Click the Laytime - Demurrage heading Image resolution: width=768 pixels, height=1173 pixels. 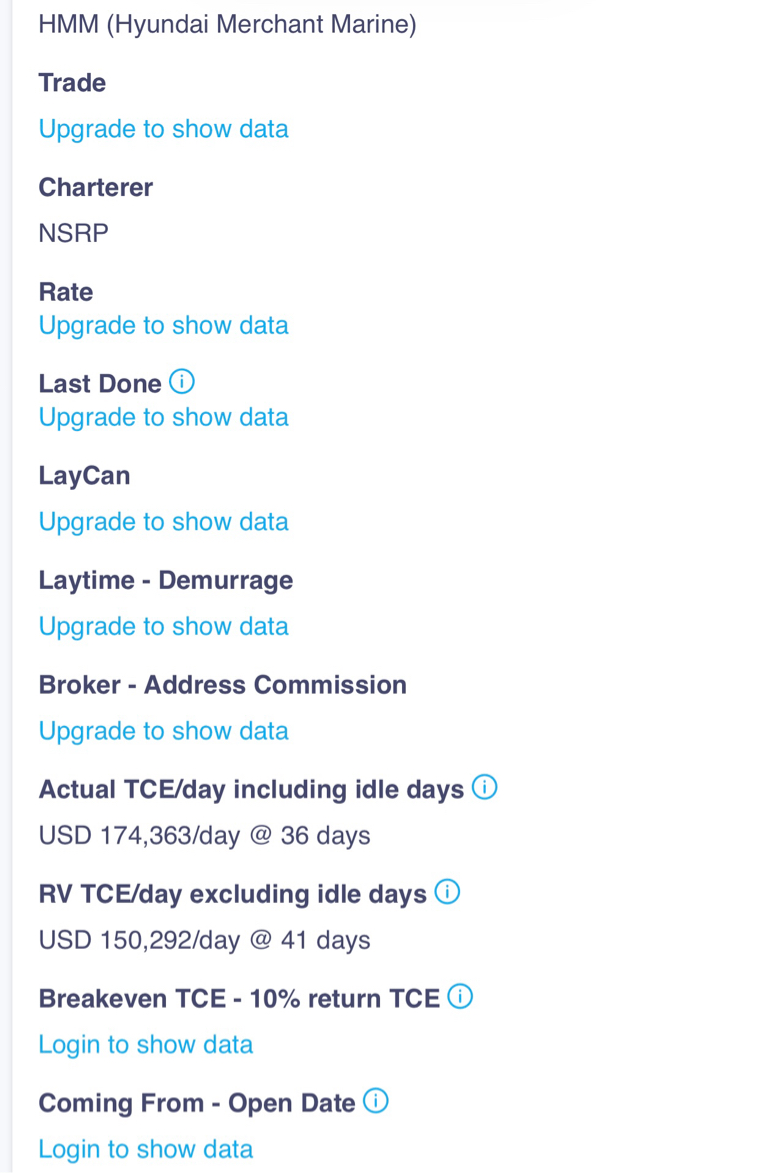tap(165, 580)
